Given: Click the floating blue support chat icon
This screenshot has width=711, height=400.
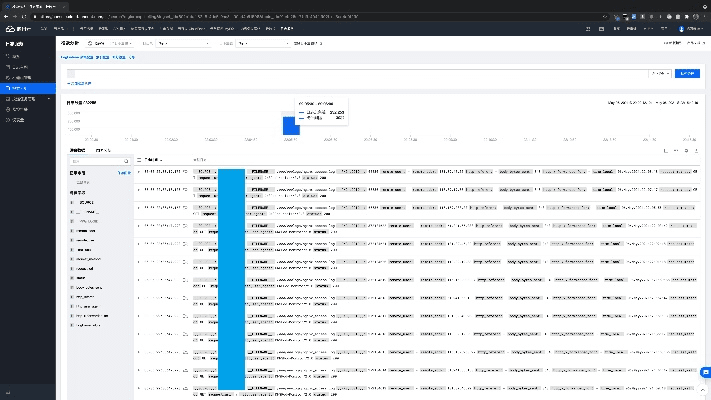Looking at the screenshot, I should [704, 372].
